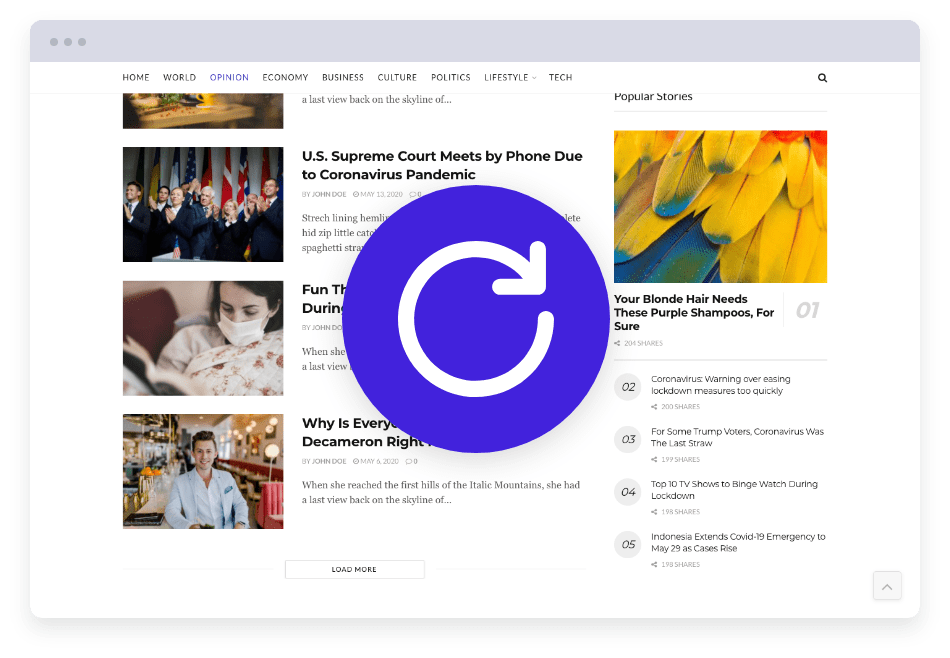
Task: Read Coronavirus warning over easing lockdown story
Action: [720, 385]
